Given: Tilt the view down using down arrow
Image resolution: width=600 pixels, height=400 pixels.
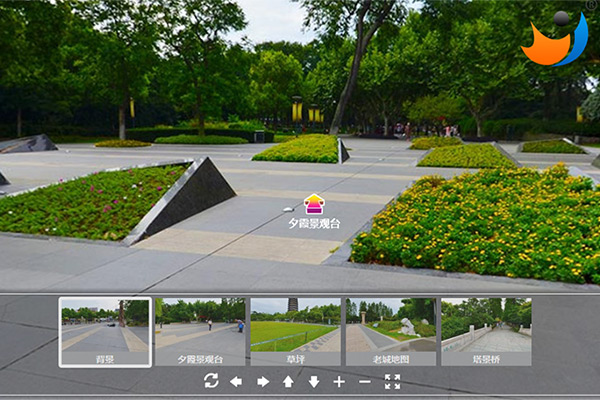Looking at the screenshot, I should point(313,381).
